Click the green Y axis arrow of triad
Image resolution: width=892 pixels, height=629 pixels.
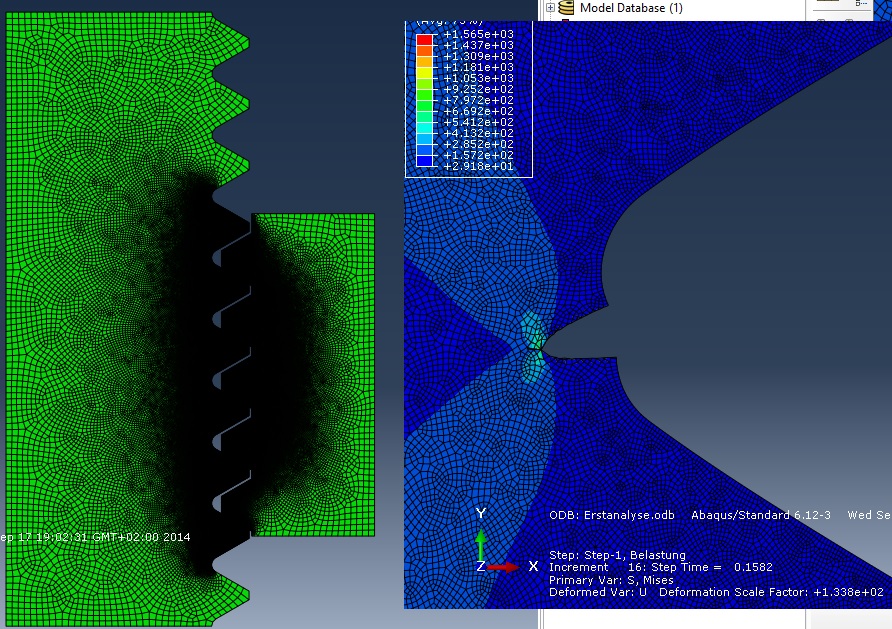481,545
